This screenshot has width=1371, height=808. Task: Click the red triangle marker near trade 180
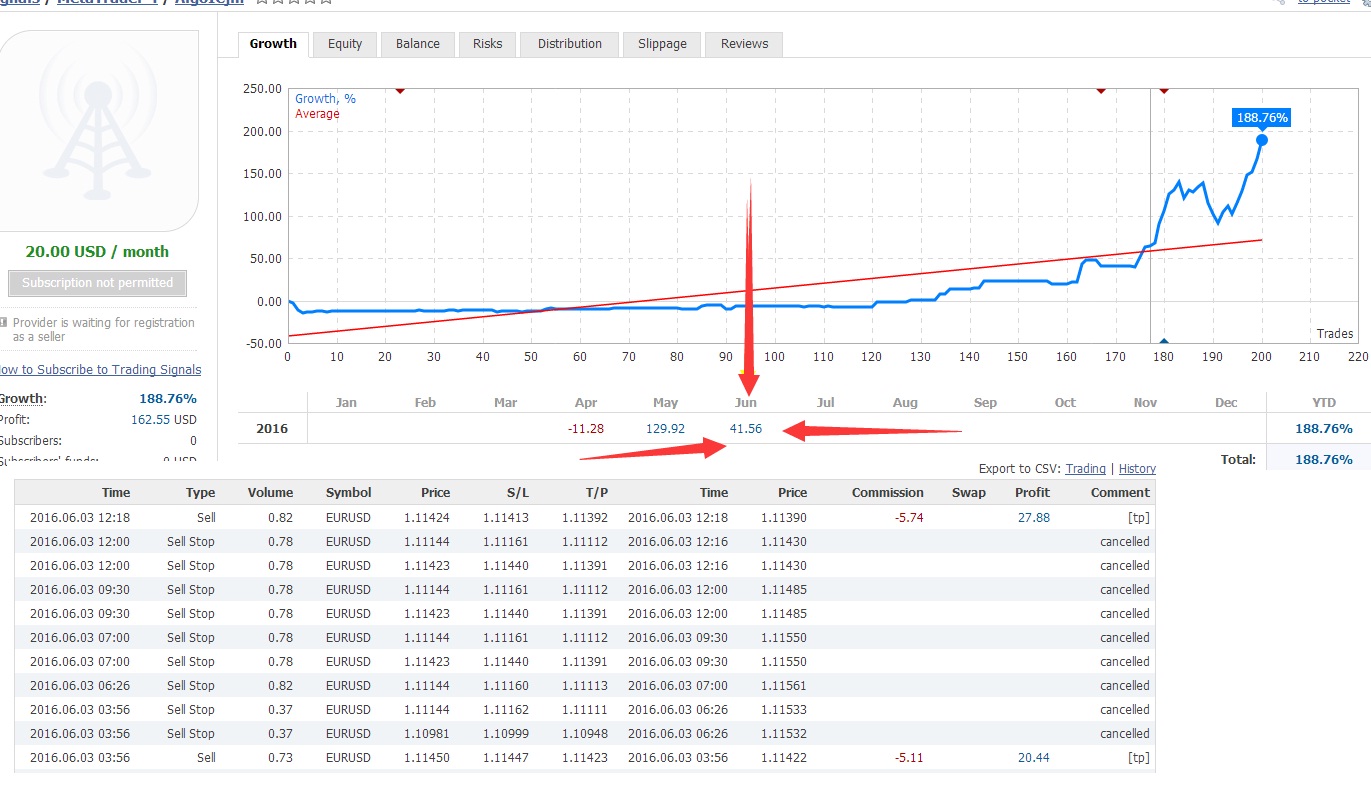(x=1164, y=91)
